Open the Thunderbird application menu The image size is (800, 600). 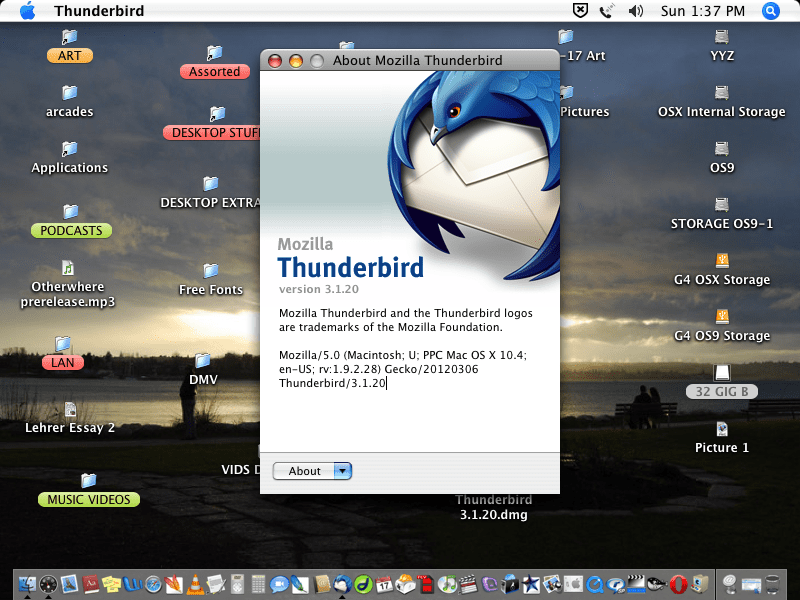pos(99,11)
